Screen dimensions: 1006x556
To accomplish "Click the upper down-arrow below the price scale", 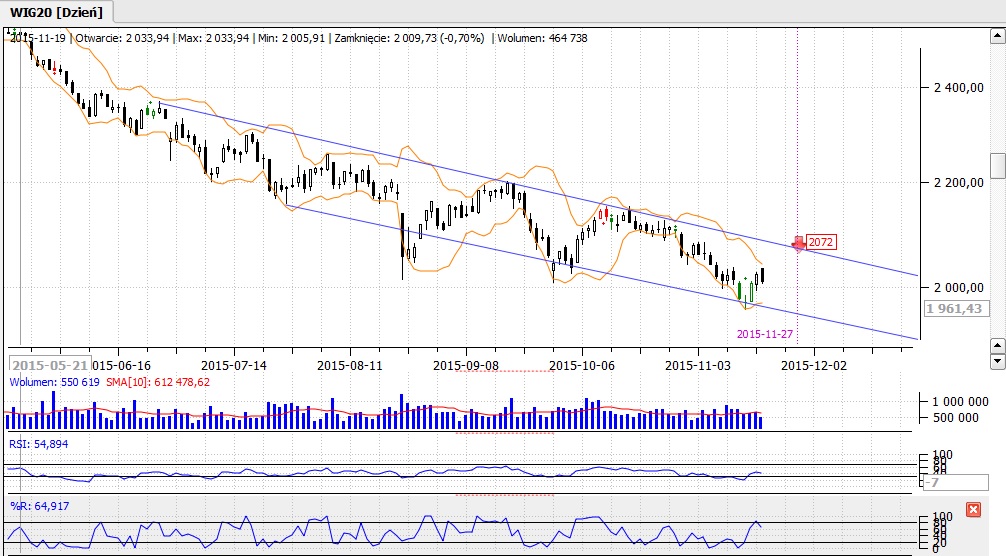I will 997,346.
